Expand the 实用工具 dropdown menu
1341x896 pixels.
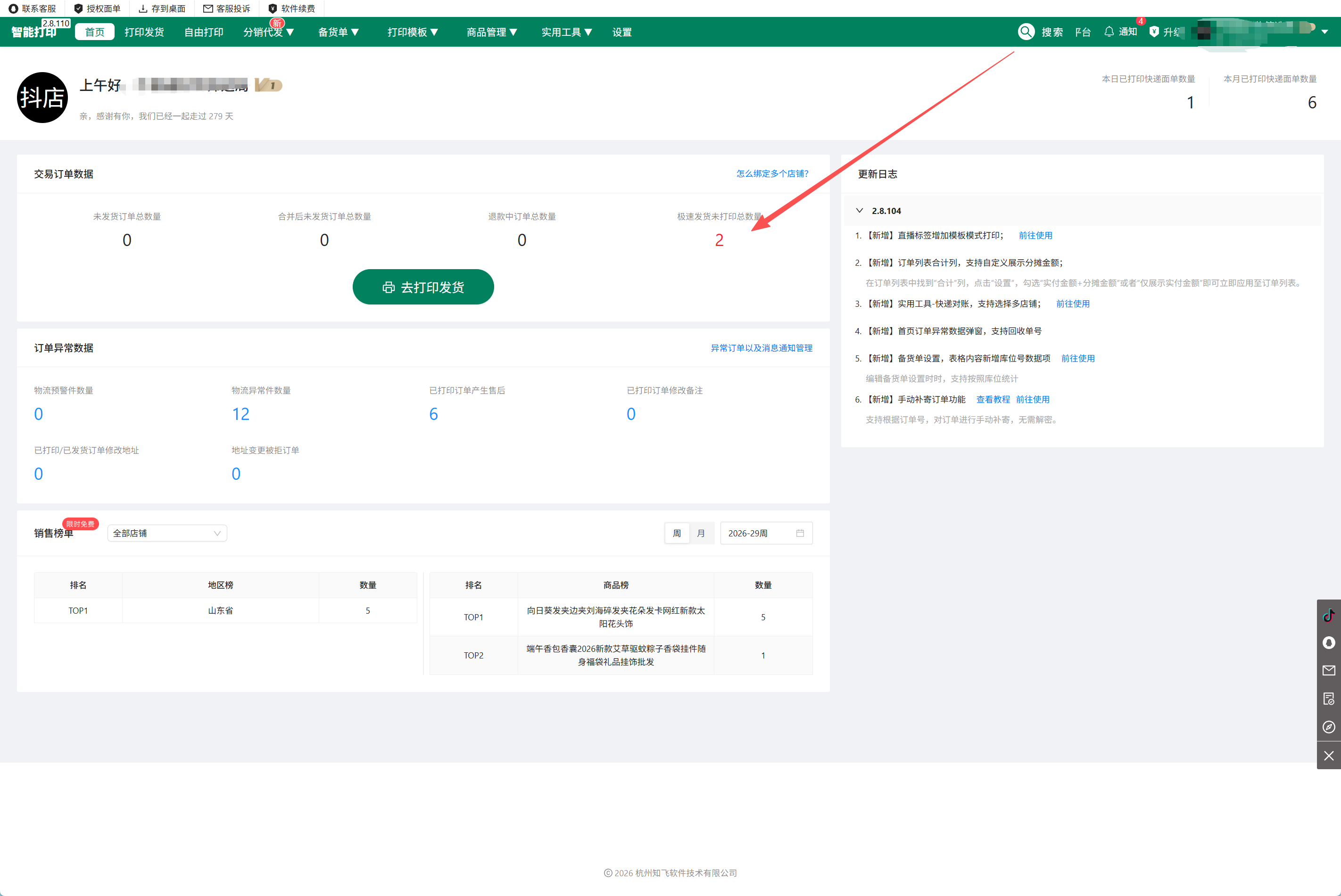[x=566, y=32]
